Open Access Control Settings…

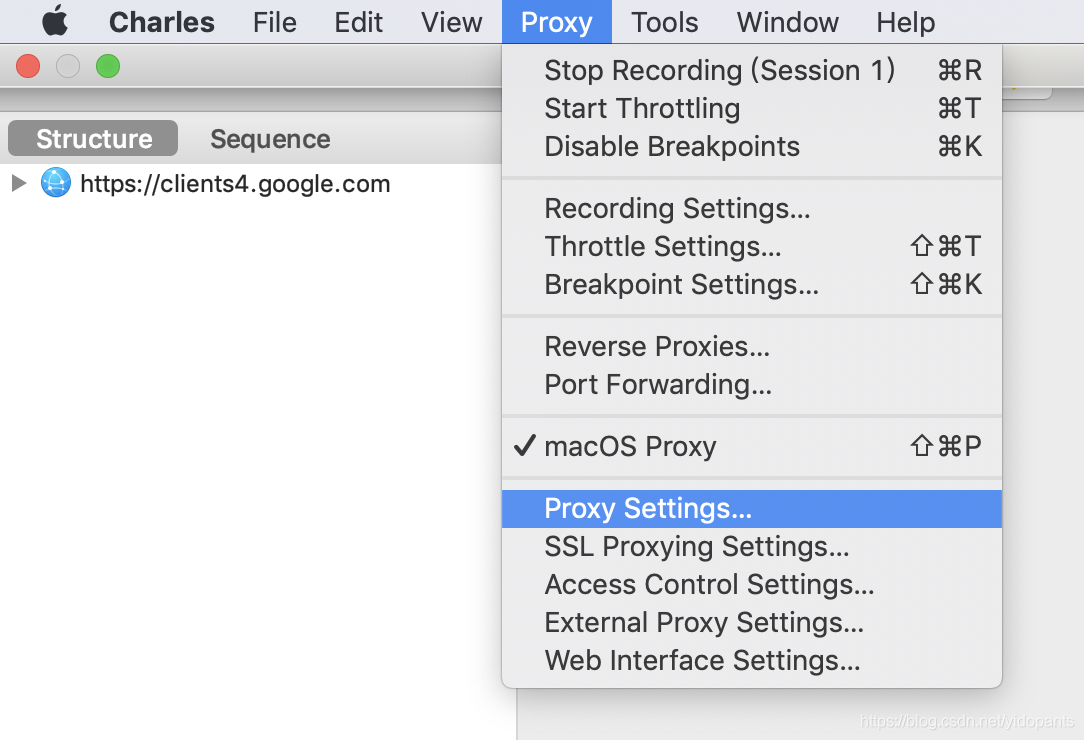coord(751,585)
